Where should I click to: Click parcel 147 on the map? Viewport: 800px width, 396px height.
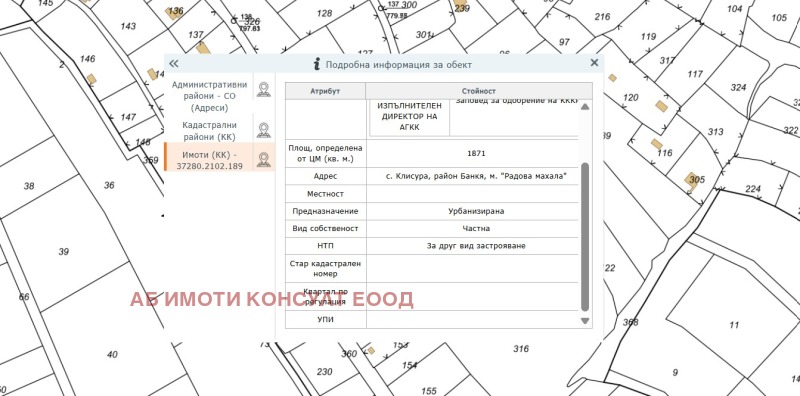point(128,117)
